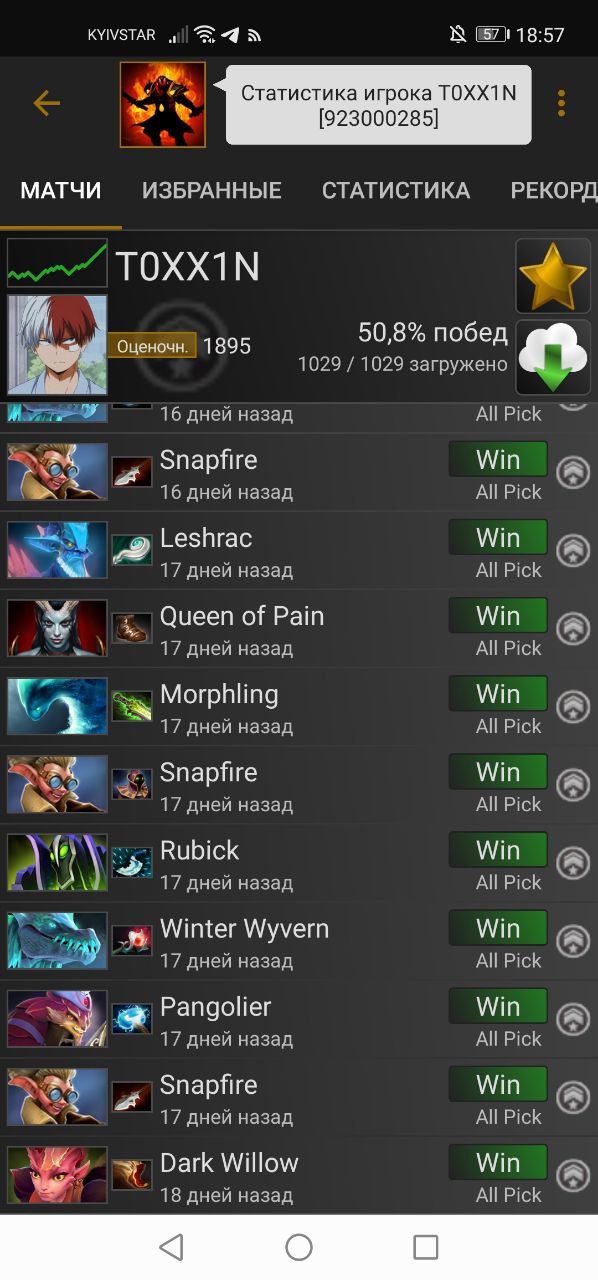Tap the gold star favorite icon

point(553,276)
